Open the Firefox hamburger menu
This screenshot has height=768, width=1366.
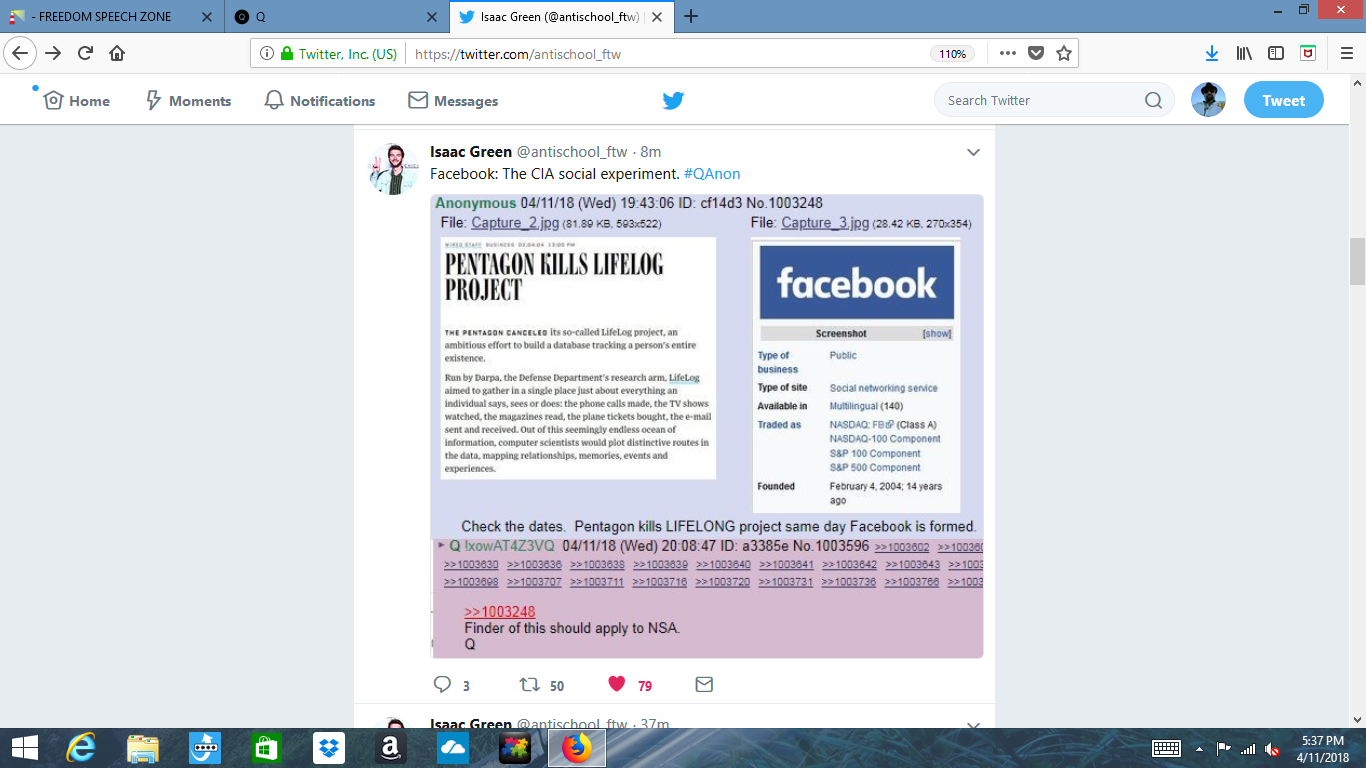point(1346,54)
